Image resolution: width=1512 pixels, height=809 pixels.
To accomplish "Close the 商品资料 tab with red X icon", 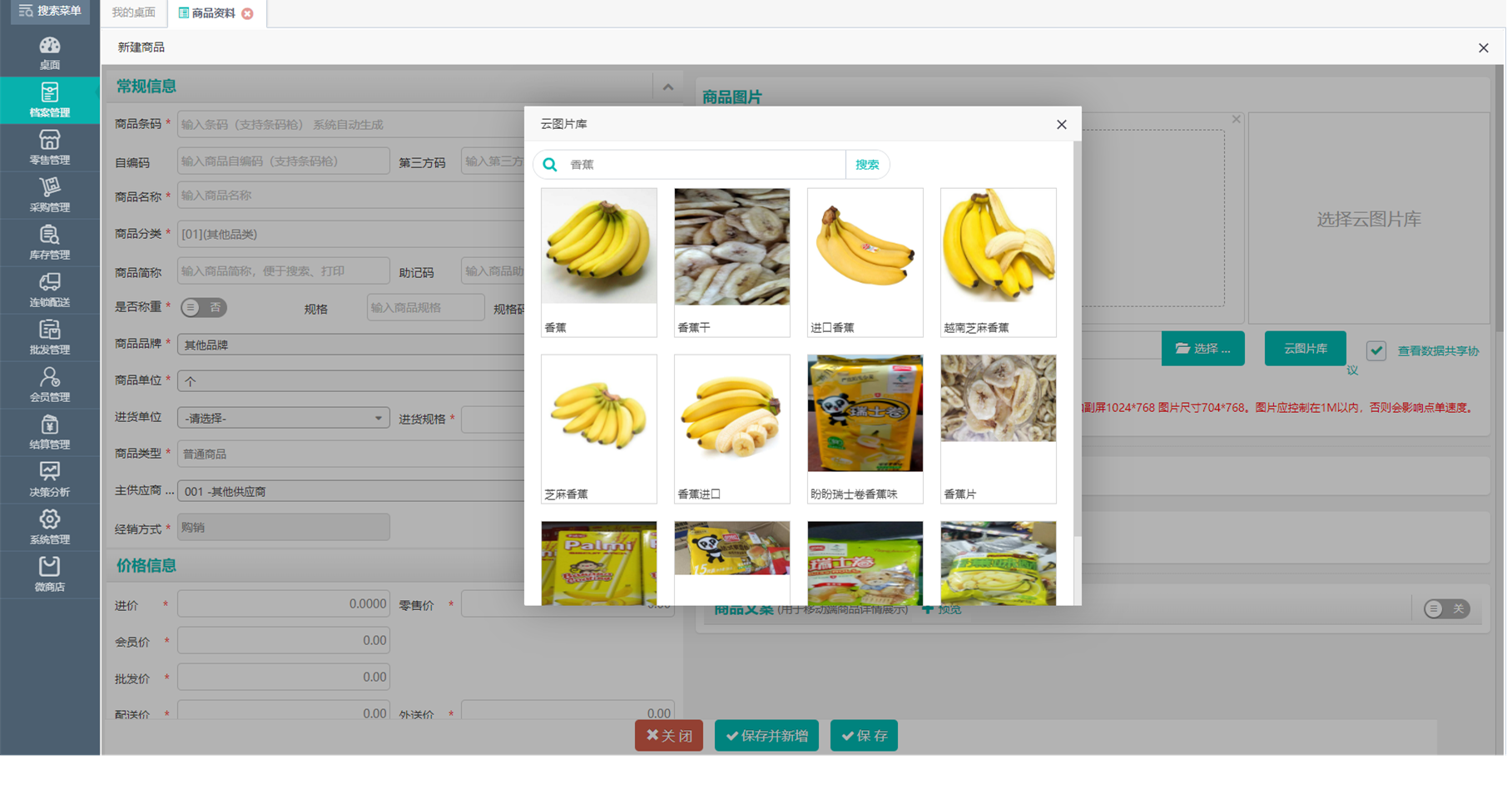I will click(247, 13).
